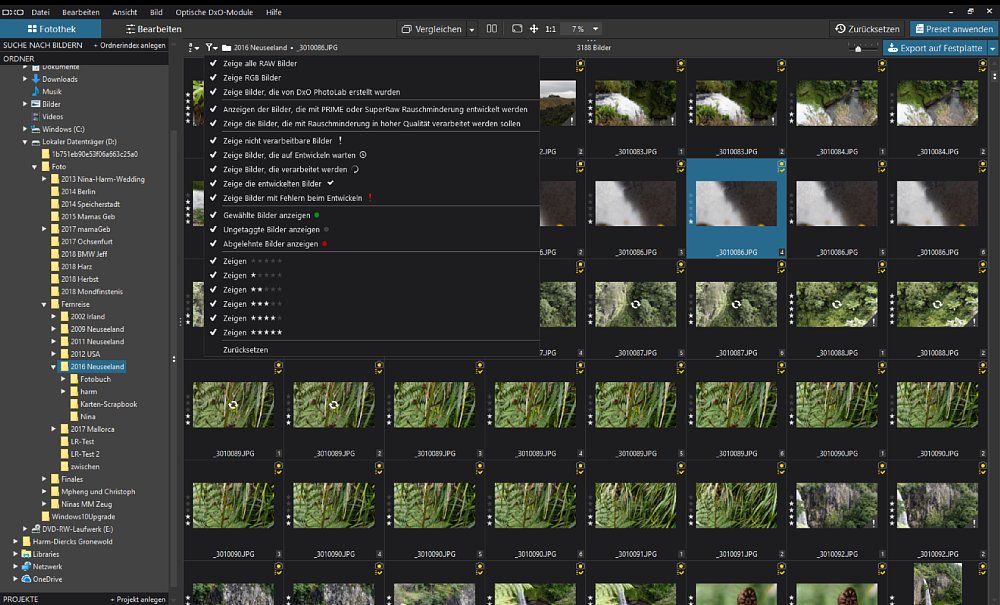This screenshot has height=605, width=1000.
Task: Click the Lokaler Datenträger (D:) drive icon
Action: point(36,142)
